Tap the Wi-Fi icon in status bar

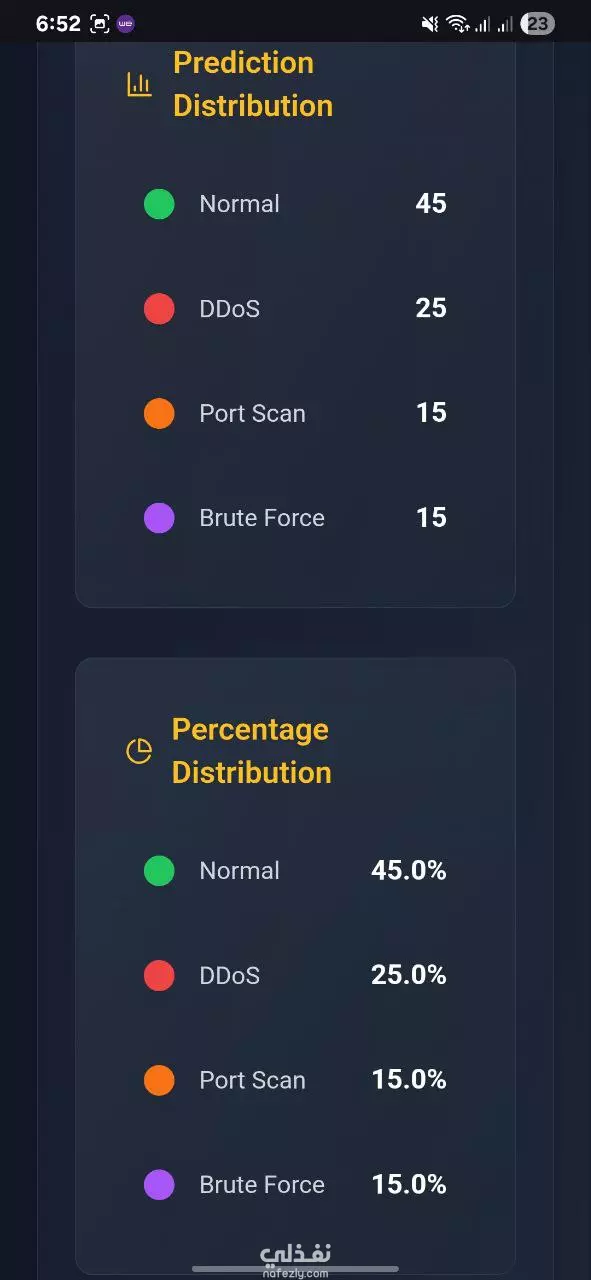(x=458, y=24)
